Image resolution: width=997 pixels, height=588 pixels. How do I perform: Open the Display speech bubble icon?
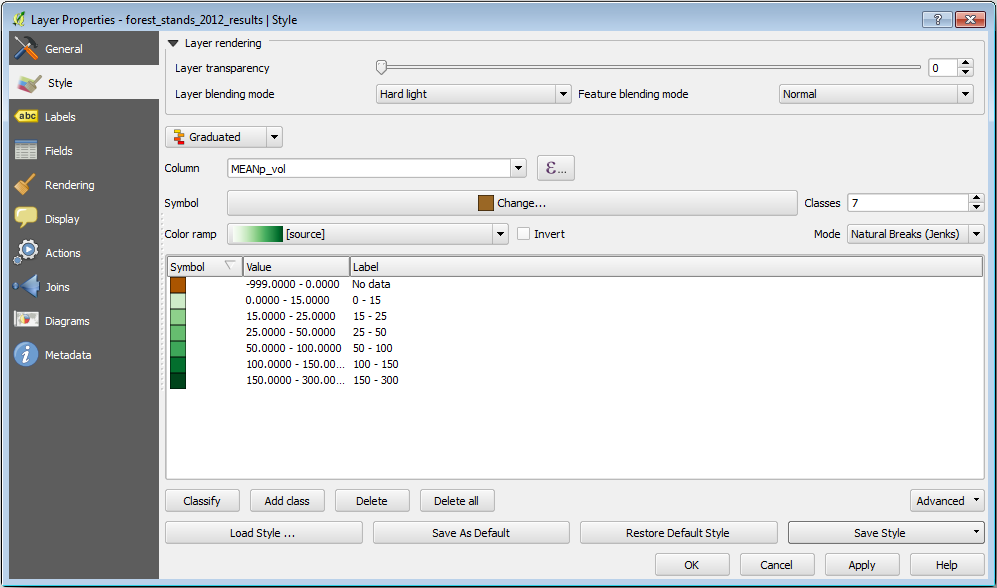(x=27, y=219)
